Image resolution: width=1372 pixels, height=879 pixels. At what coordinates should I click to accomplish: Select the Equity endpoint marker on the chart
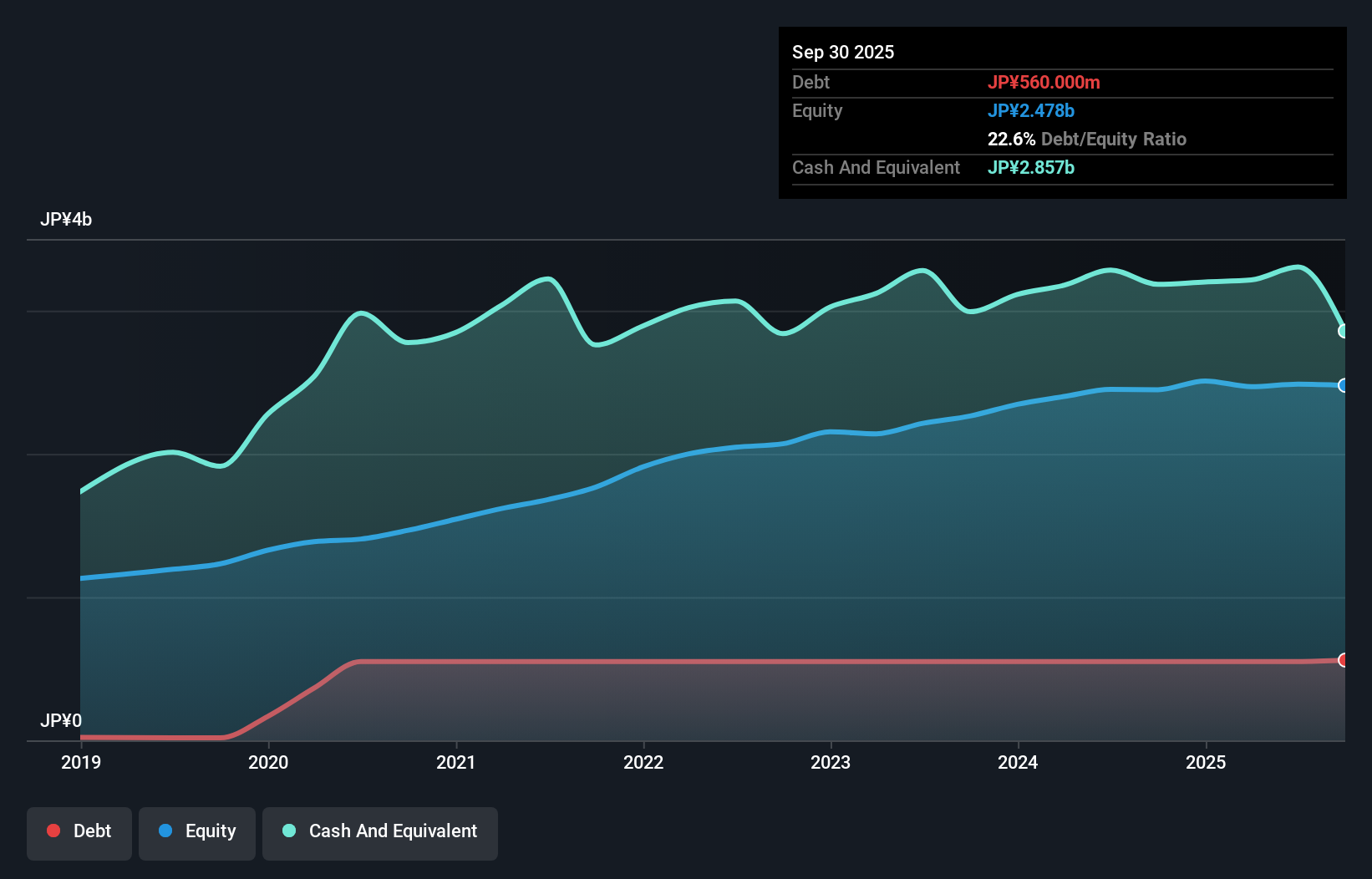pyautogui.click(x=1343, y=385)
